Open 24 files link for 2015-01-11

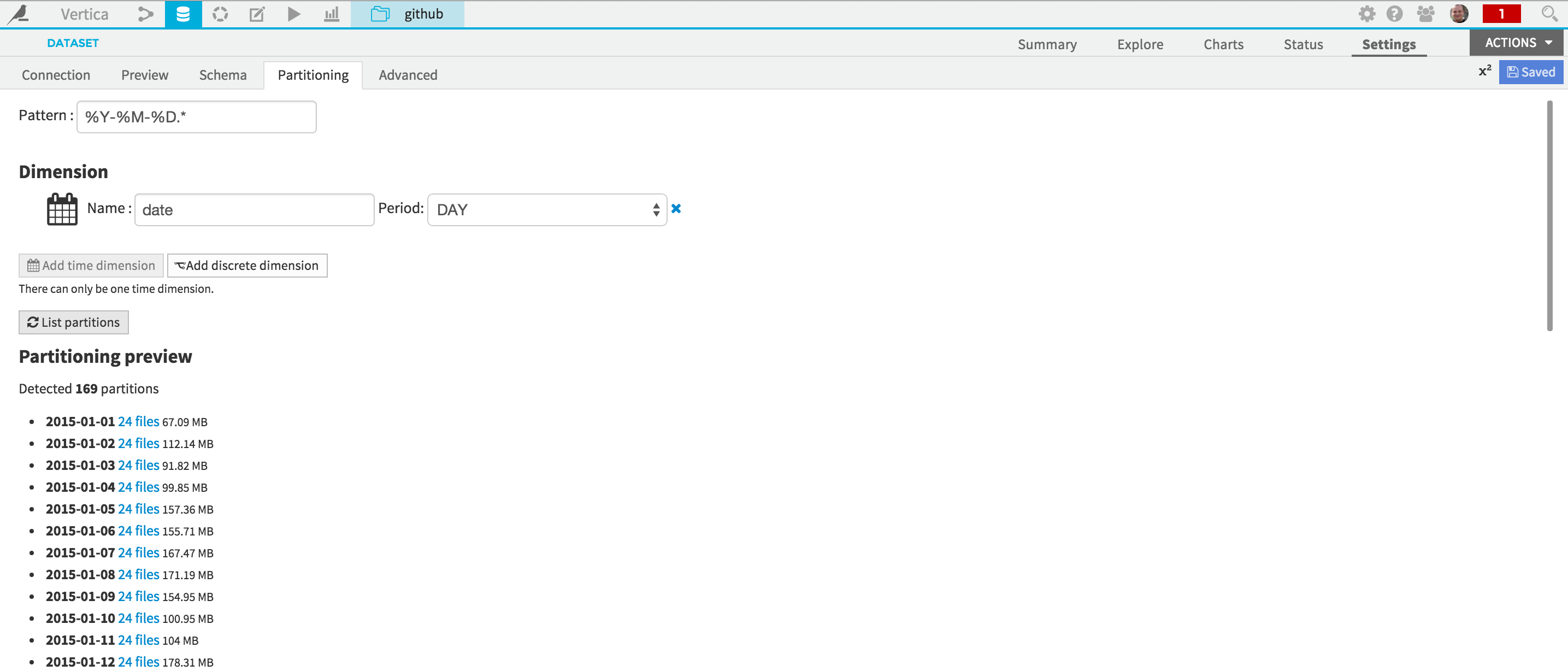click(138, 640)
